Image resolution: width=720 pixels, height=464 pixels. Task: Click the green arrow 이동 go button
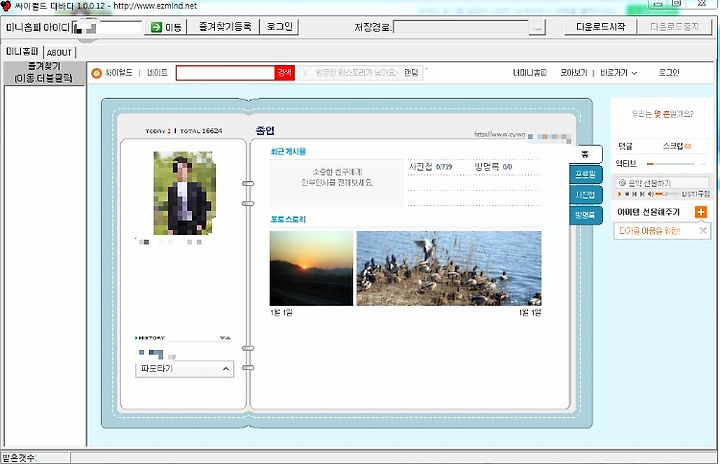coord(166,27)
